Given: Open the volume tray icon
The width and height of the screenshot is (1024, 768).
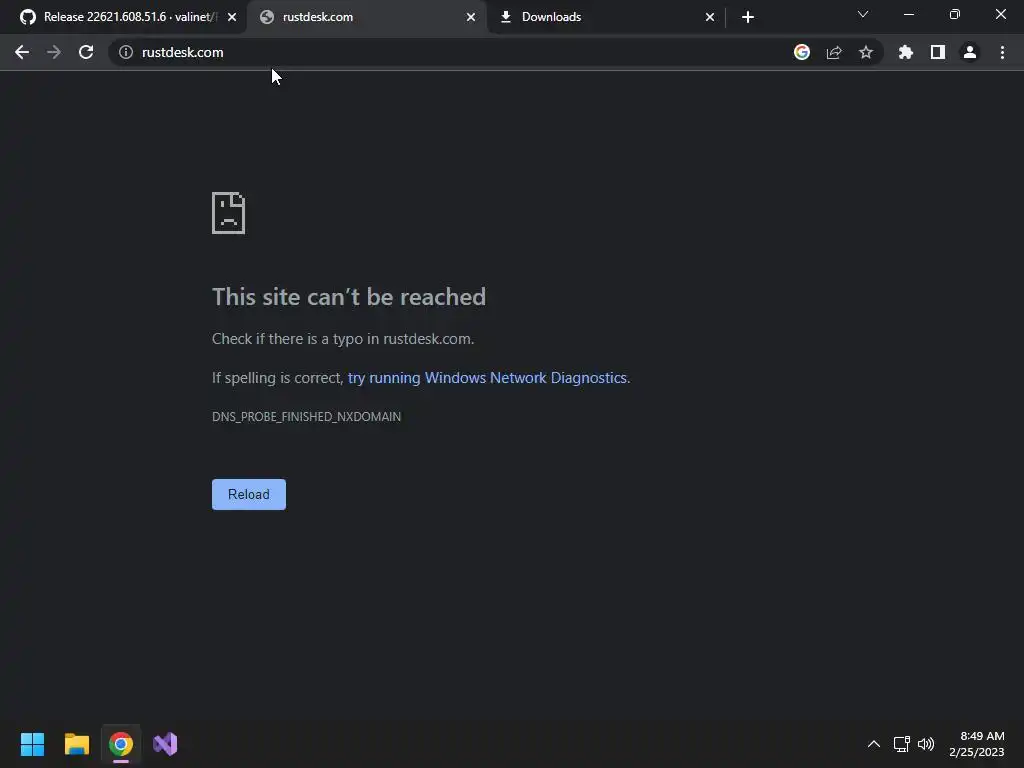Looking at the screenshot, I should click(x=925, y=744).
